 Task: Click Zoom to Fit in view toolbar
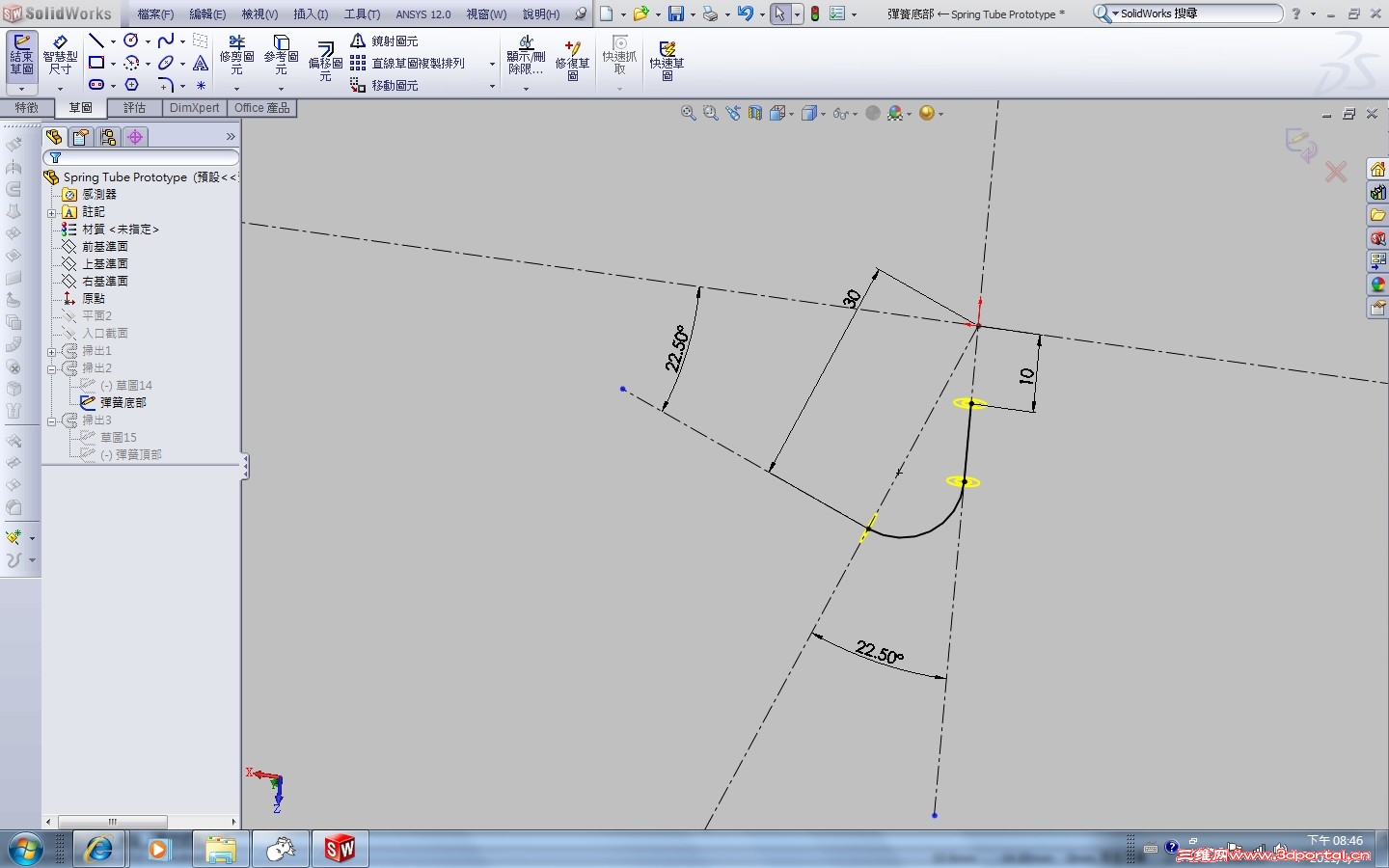pyautogui.click(x=688, y=113)
